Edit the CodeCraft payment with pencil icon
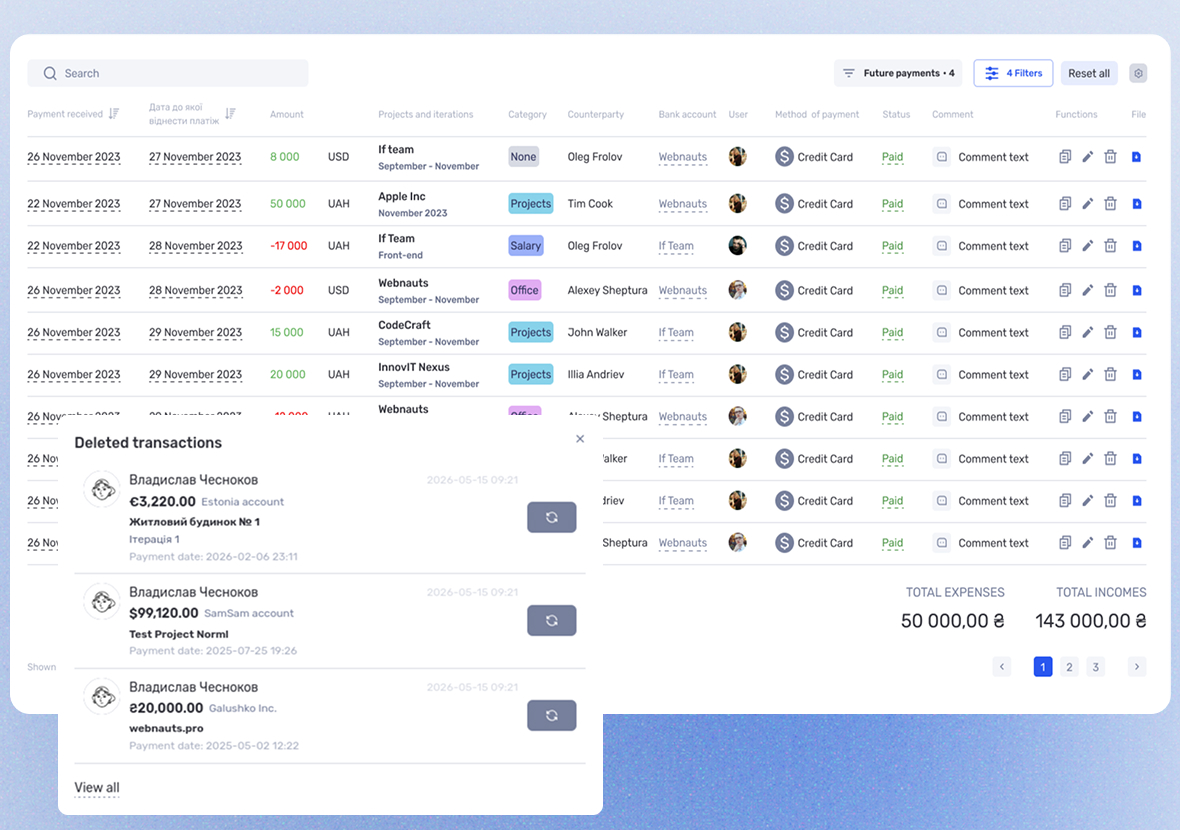The height and width of the screenshot is (830, 1180). (1087, 332)
